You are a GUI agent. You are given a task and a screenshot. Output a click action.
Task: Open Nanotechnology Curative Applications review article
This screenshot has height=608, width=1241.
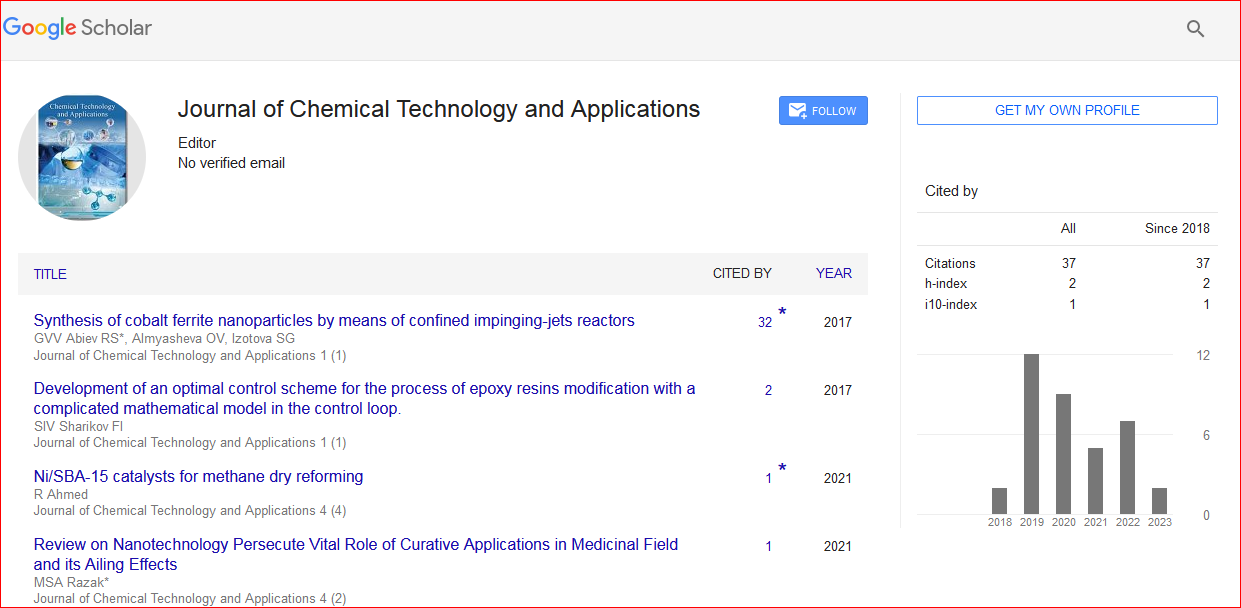coord(355,554)
